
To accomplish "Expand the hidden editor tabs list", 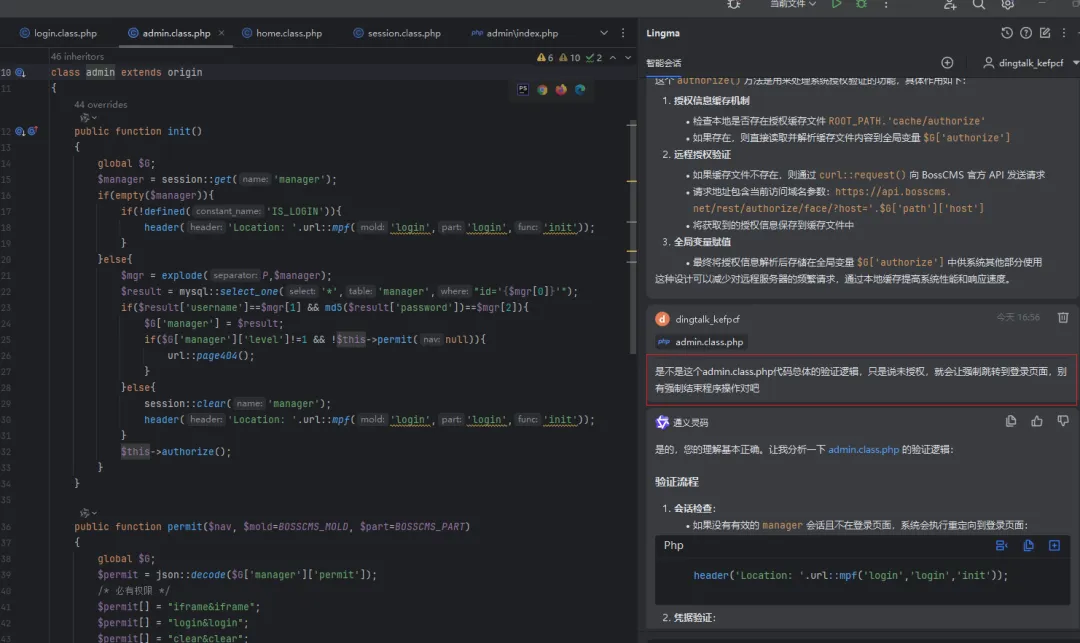I will [604, 33].
